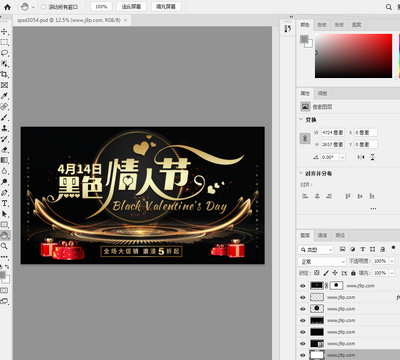Select the Brush tool
The image size is (400, 360).
point(4,117)
